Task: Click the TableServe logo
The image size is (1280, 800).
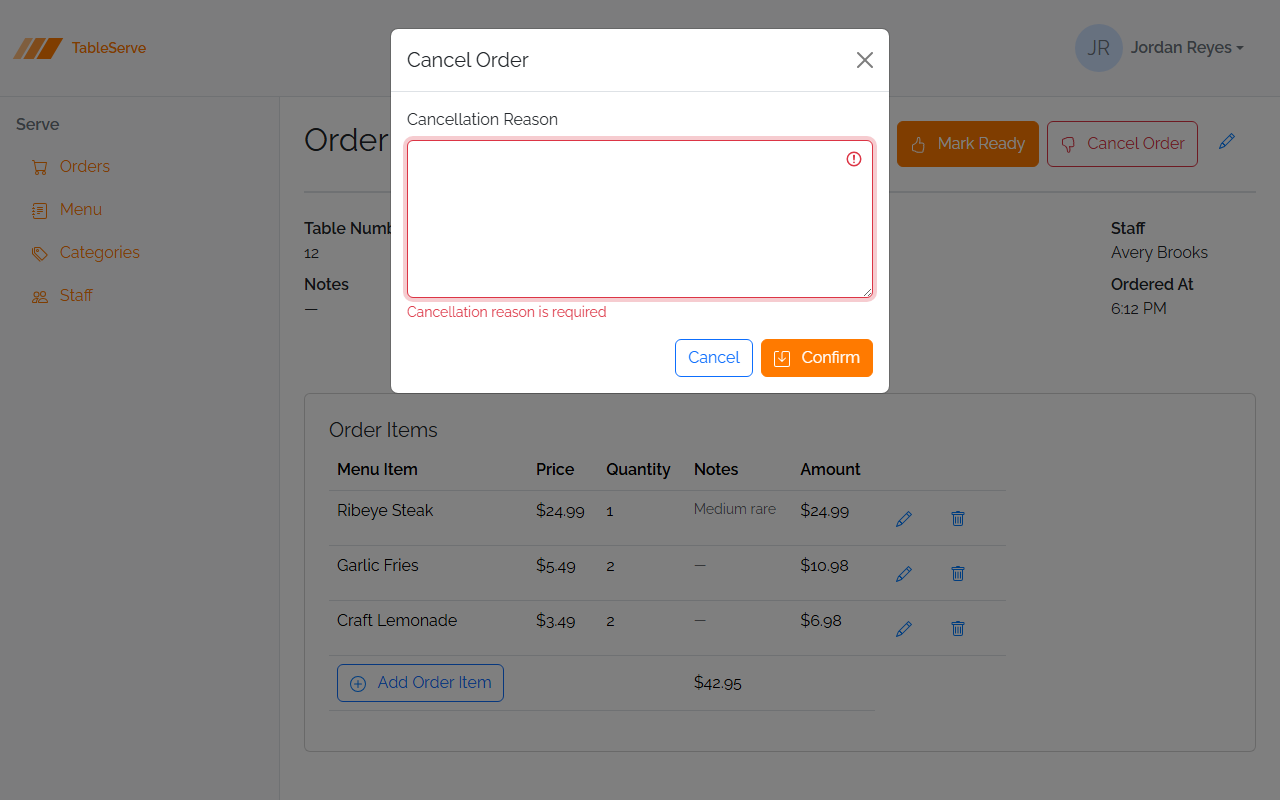Action: [80, 48]
